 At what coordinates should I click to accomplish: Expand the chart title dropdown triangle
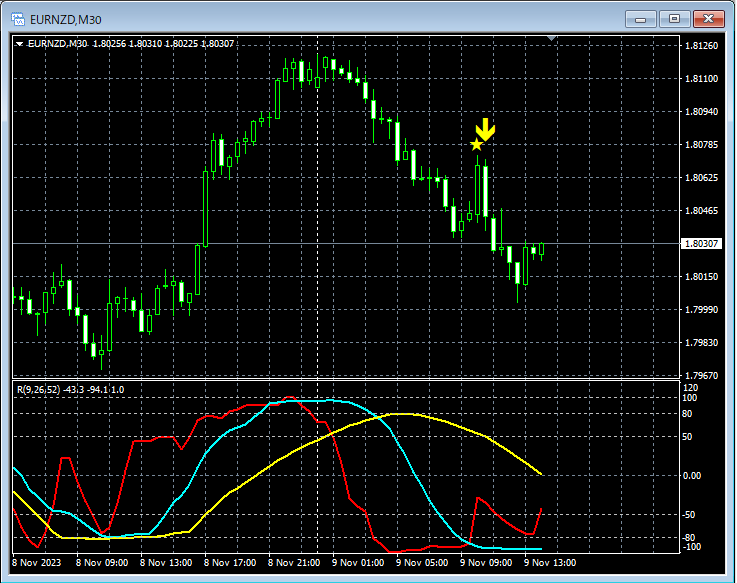click(19, 44)
